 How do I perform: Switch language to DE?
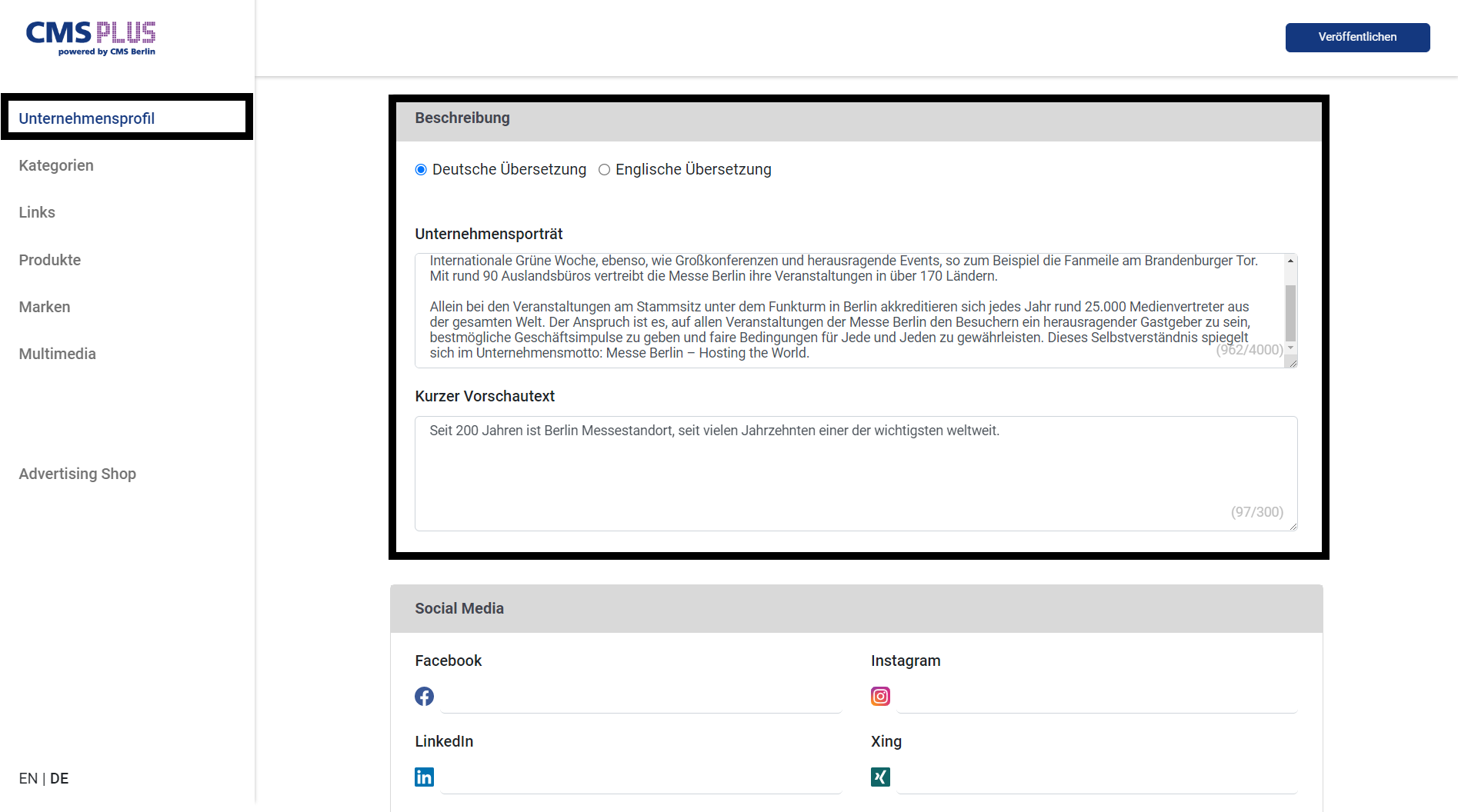(x=59, y=778)
